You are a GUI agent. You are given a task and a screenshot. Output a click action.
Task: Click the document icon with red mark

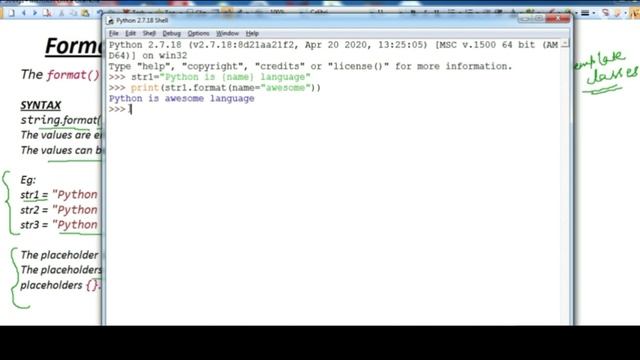point(47,13)
